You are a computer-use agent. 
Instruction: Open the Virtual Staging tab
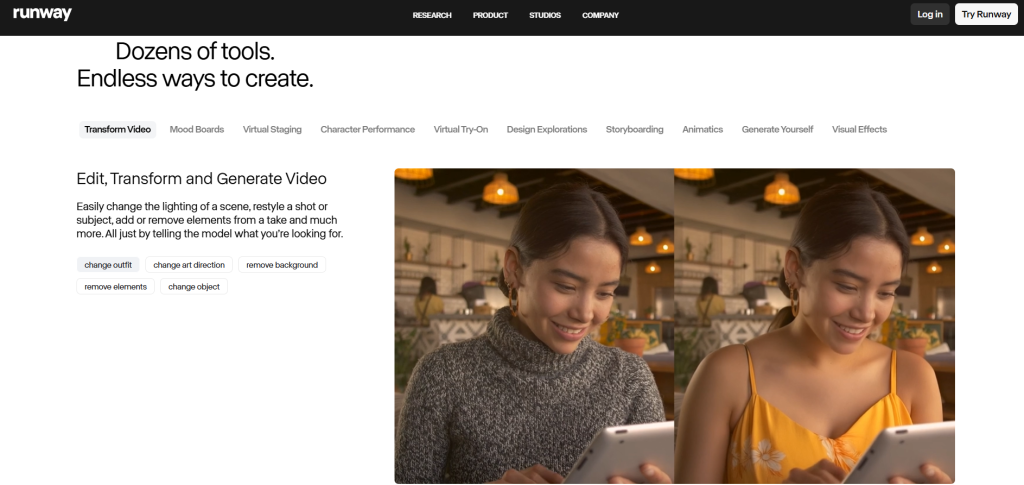point(272,129)
